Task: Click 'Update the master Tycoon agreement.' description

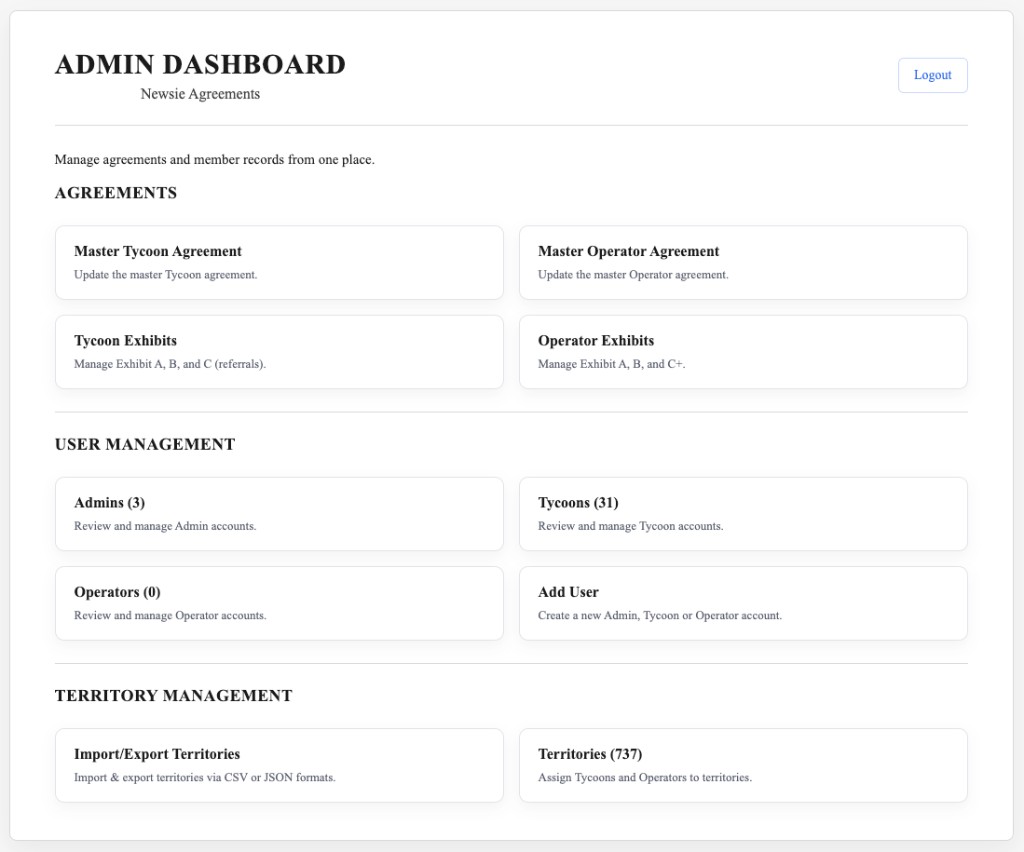Action: click(165, 275)
